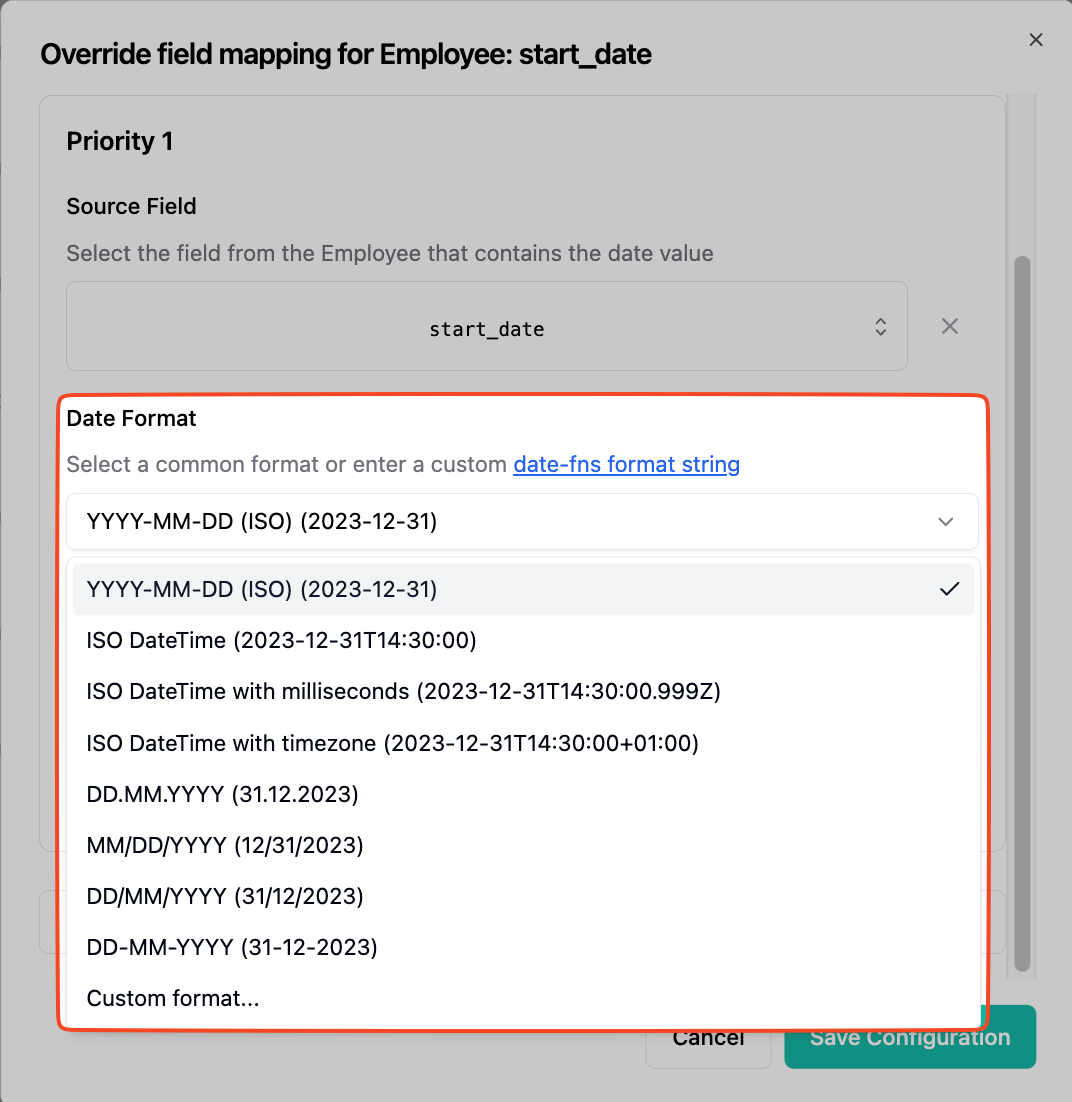Screen dimensions: 1072x1102
Task: Remove the start_date source field
Action: pos(950,326)
